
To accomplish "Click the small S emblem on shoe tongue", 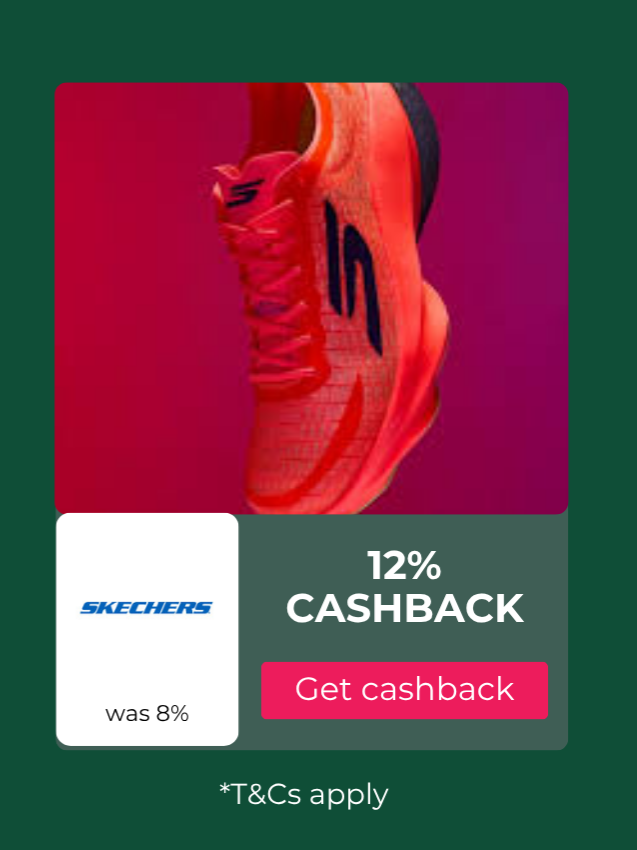I will [x=244, y=193].
